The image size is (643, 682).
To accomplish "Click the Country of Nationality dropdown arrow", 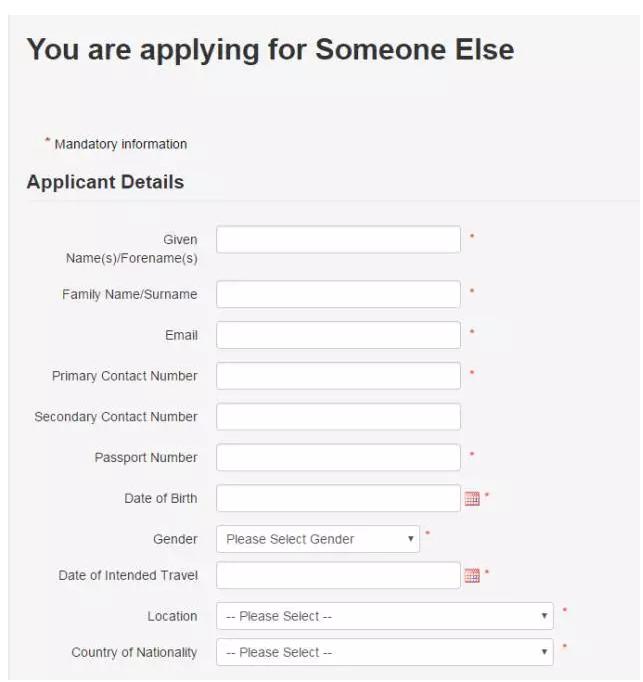I will pyautogui.click(x=544, y=652).
